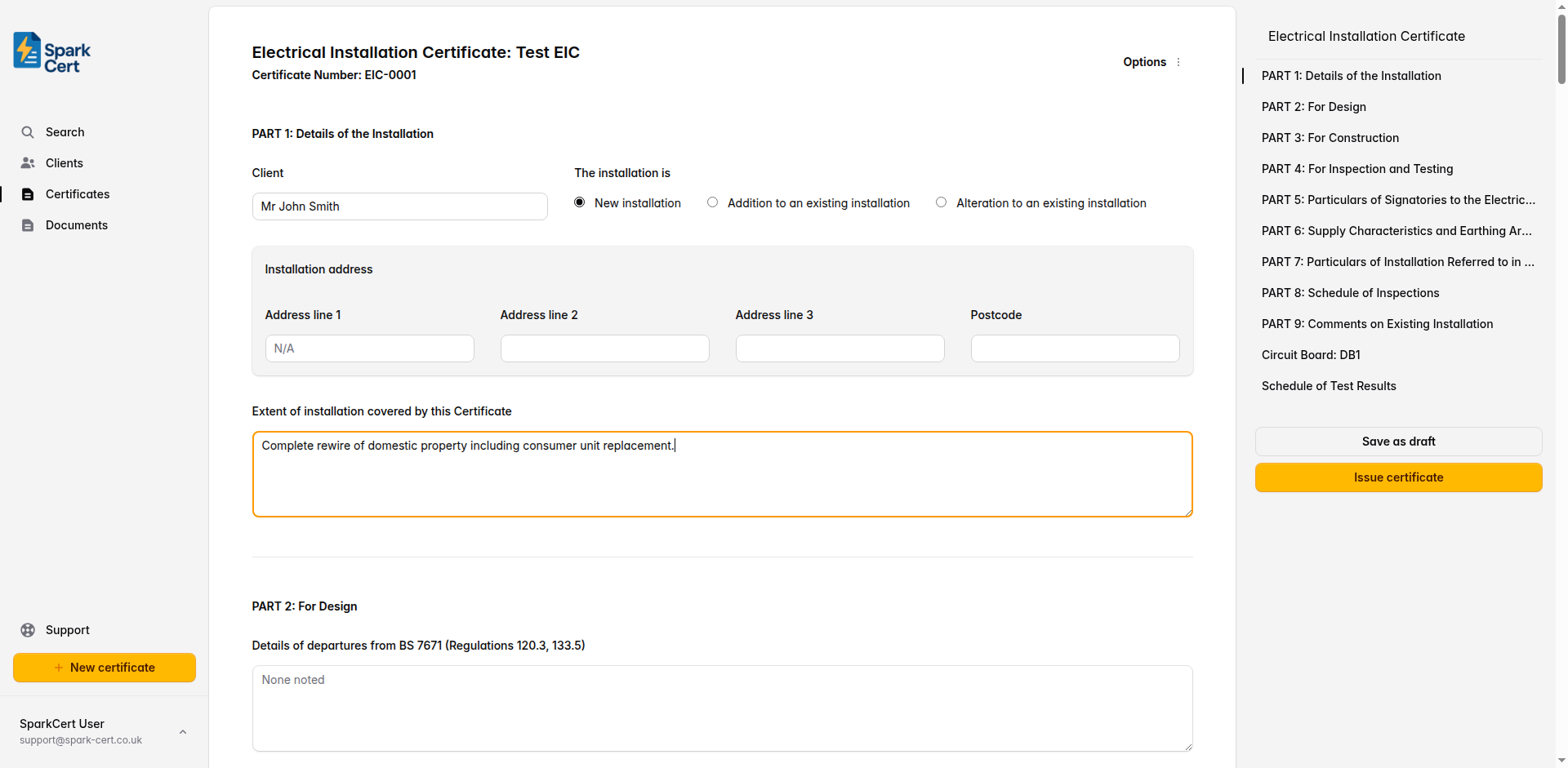Choose Addition to an existing installation
1568x768 pixels.
pos(712,202)
